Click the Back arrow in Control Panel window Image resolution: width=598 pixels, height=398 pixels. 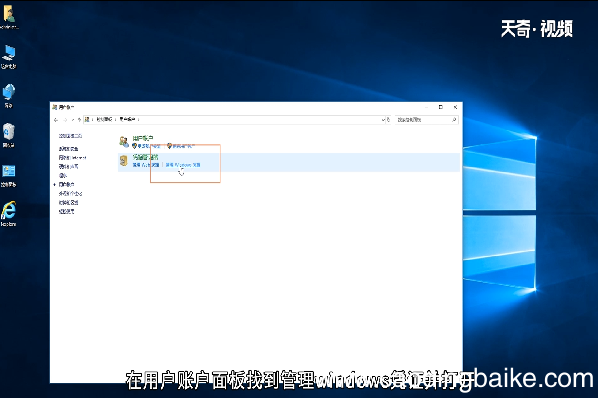[56, 120]
